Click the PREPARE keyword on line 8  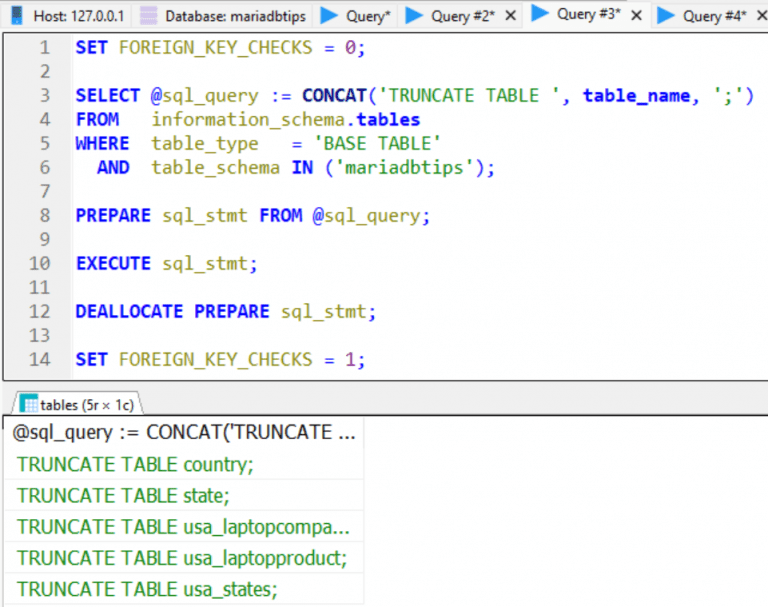[113, 216]
